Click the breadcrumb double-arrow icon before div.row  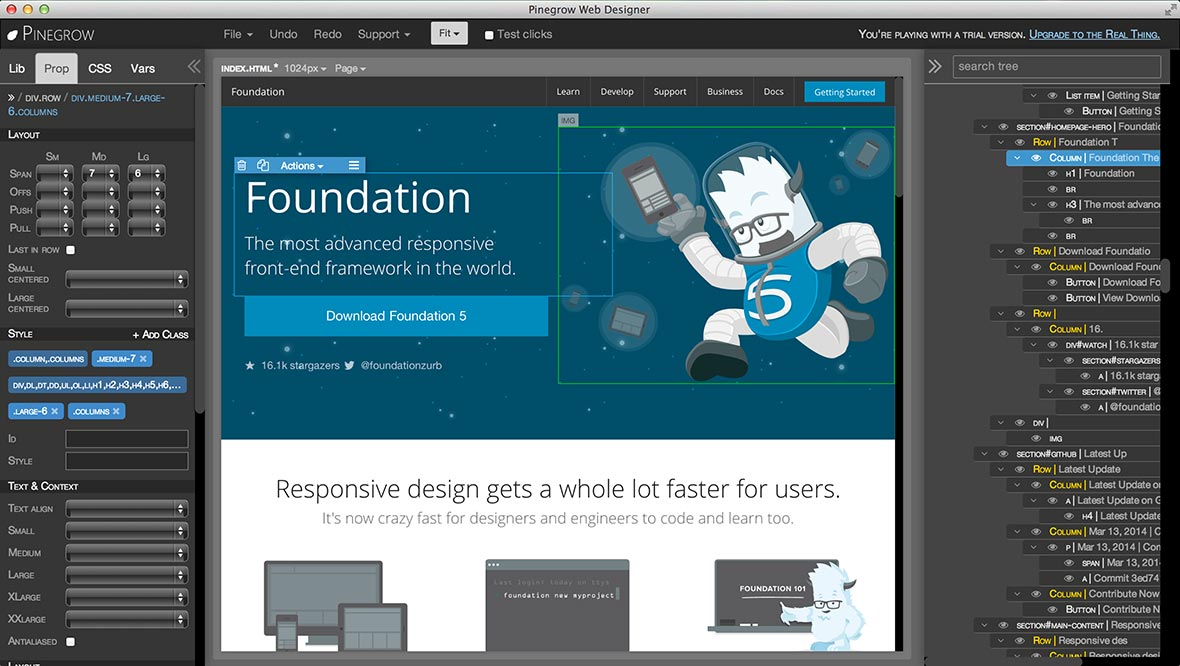pos(11,98)
